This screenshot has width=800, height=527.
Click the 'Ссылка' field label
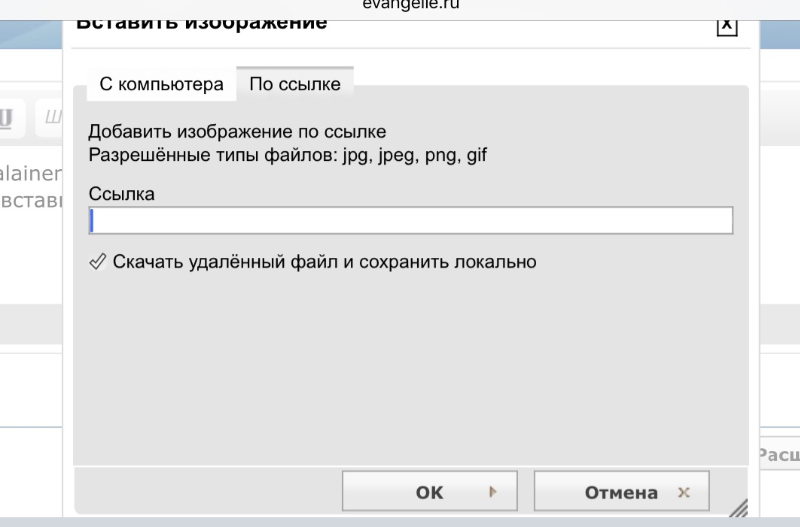coord(122,194)
